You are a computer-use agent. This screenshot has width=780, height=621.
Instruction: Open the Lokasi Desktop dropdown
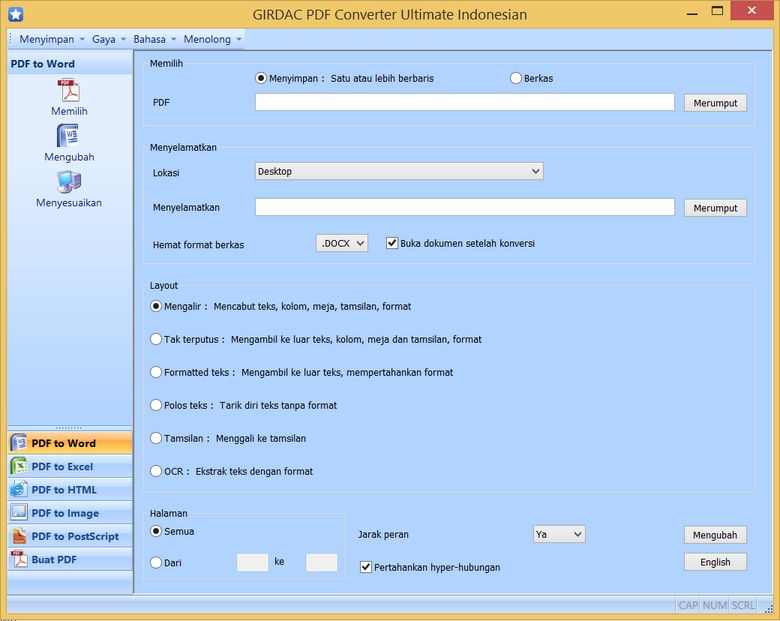pyautogui.click(x=399, y=171)
